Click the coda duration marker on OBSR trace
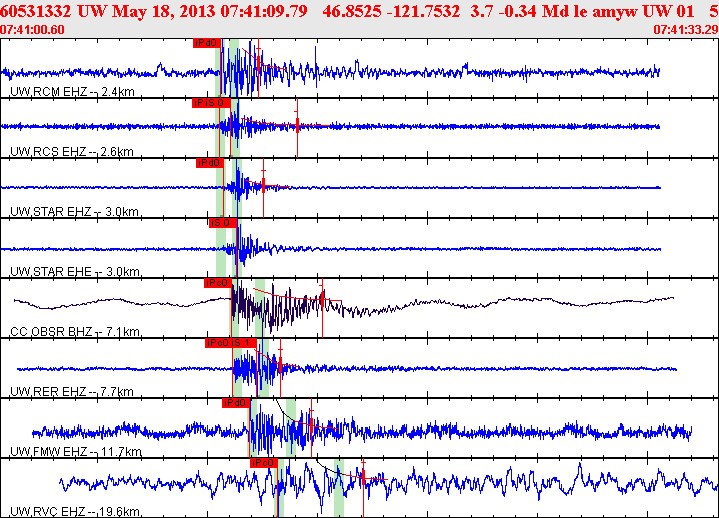719x518 pixels. pos(322,300)
